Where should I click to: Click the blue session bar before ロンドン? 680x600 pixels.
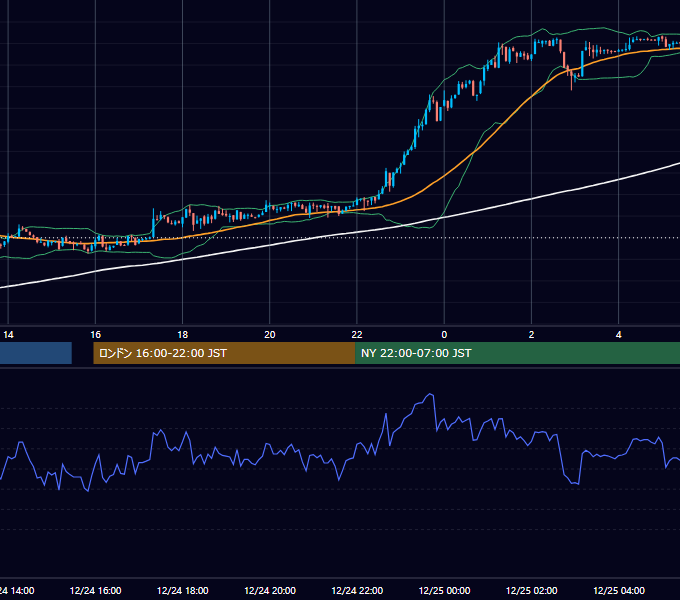pos(36,353)
